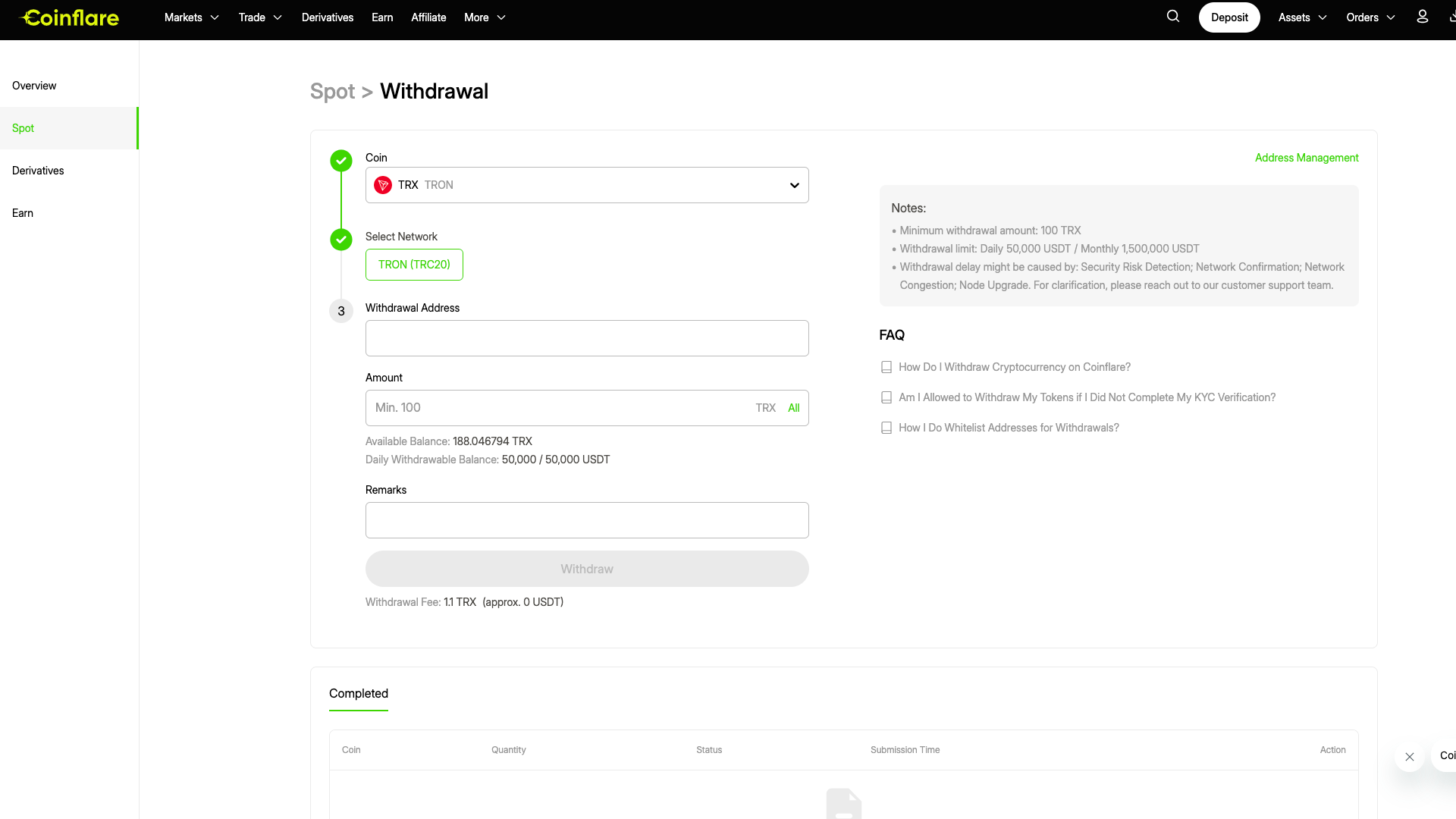Open the TRX TRON coin selector

(587, 185)
